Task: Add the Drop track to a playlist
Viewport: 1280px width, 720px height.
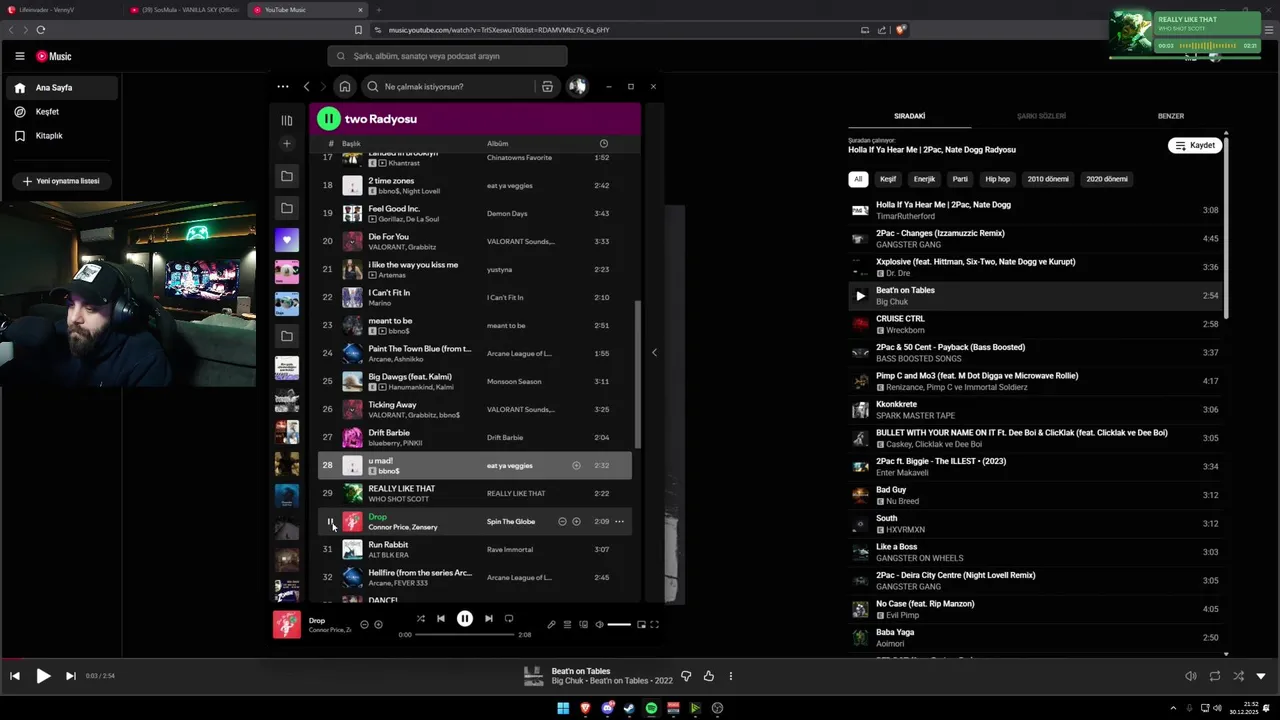Action: point(576,521)
